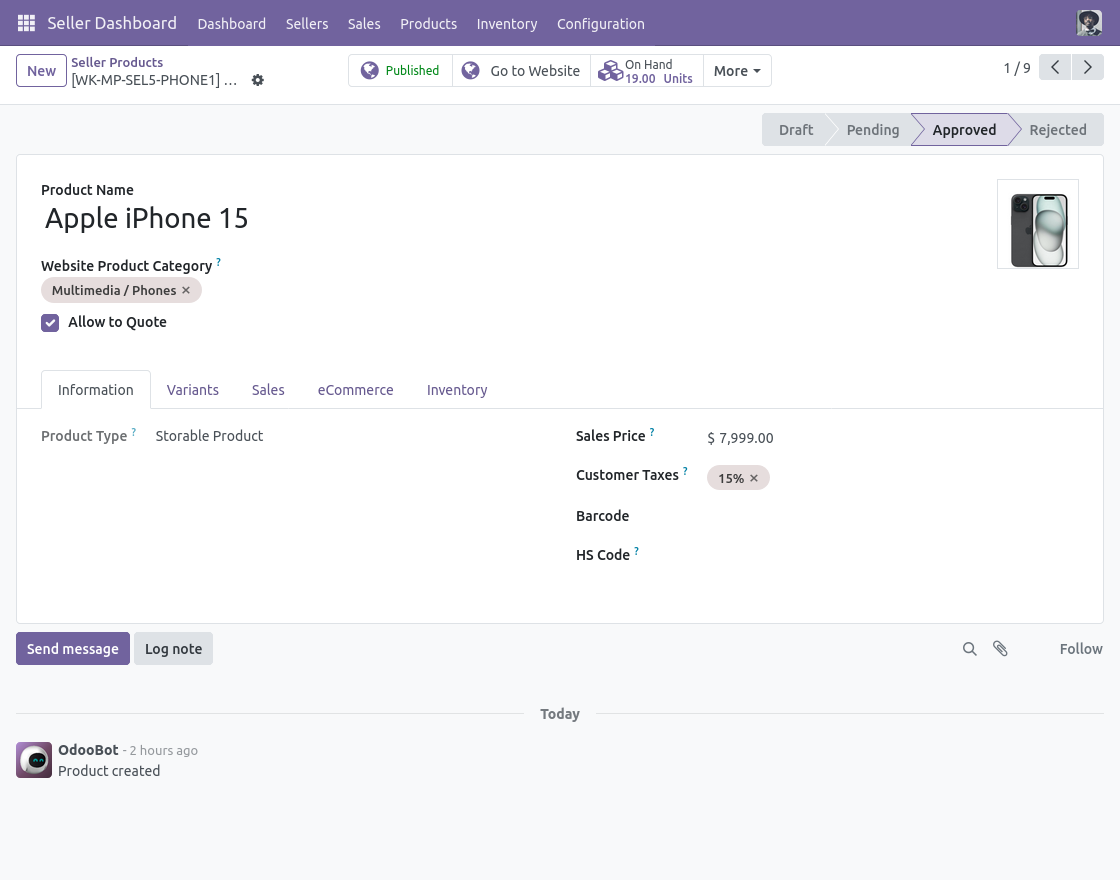Click the iPhone product image thumbnail
Viewport: 1120px width, 880px height.
pyautogui.click(x=1038, y=224)
